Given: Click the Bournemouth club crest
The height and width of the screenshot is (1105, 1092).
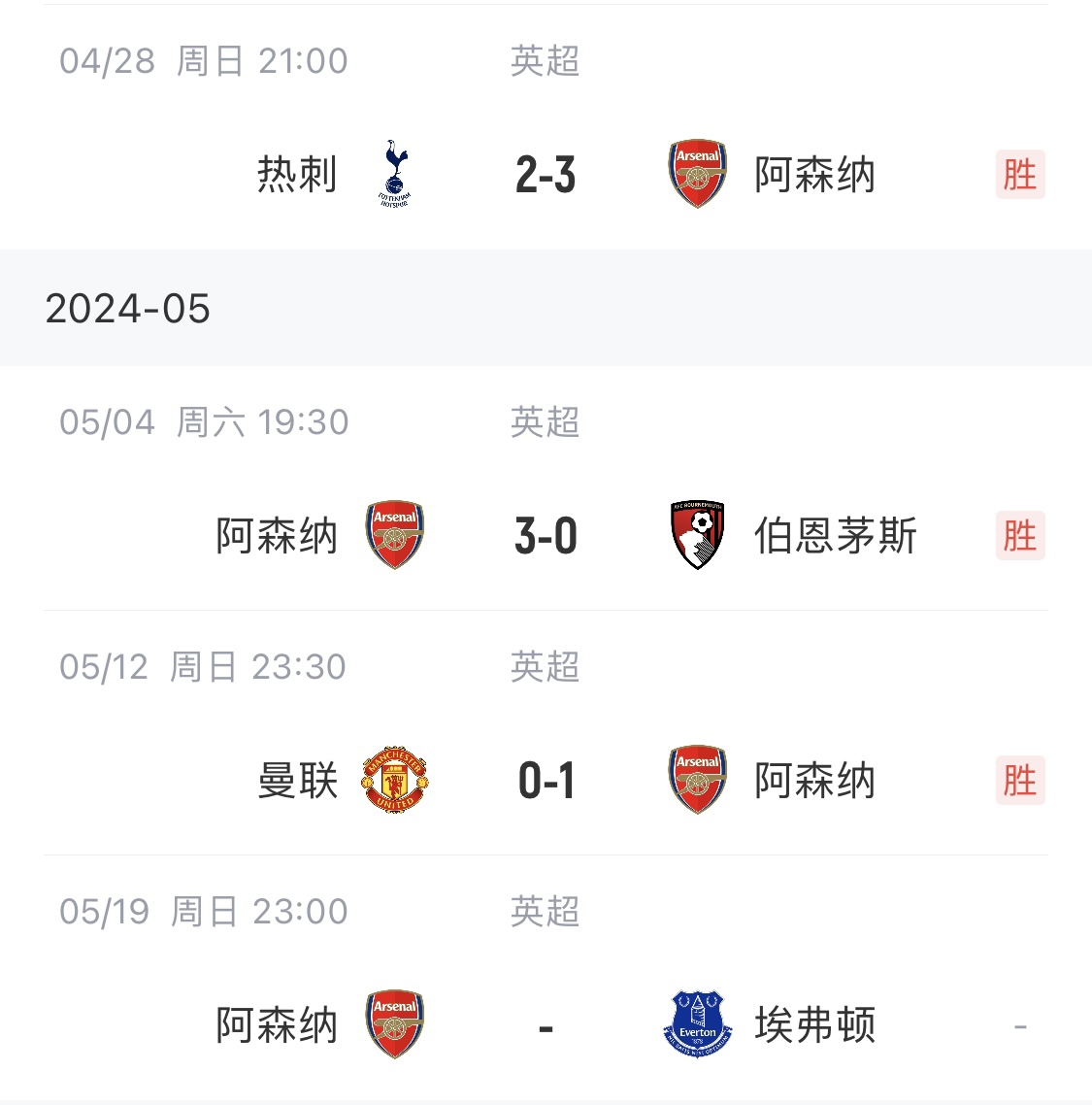Looking at the screenshot, I should (x=697, y=535).
